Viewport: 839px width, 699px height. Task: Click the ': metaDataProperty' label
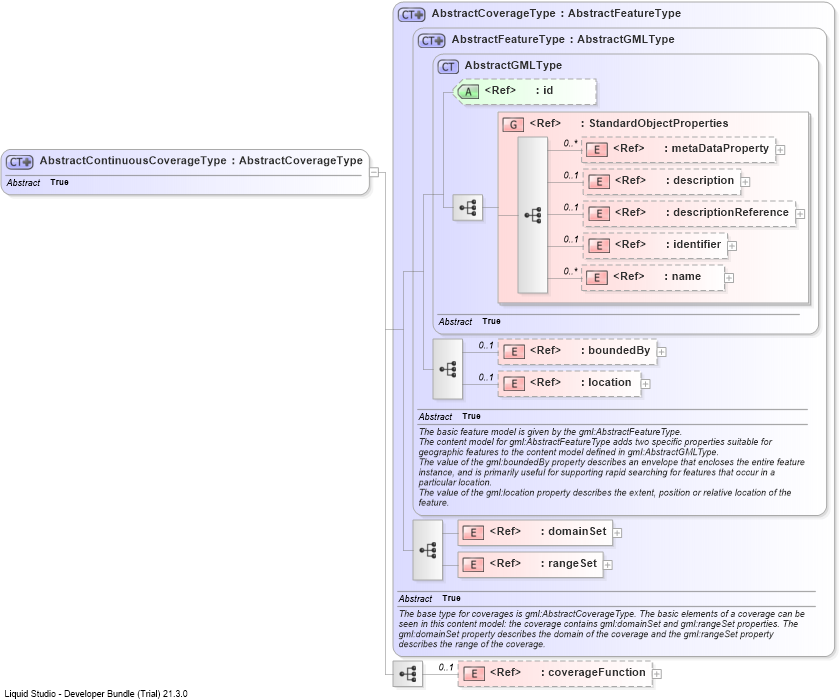tap(716, 148)
